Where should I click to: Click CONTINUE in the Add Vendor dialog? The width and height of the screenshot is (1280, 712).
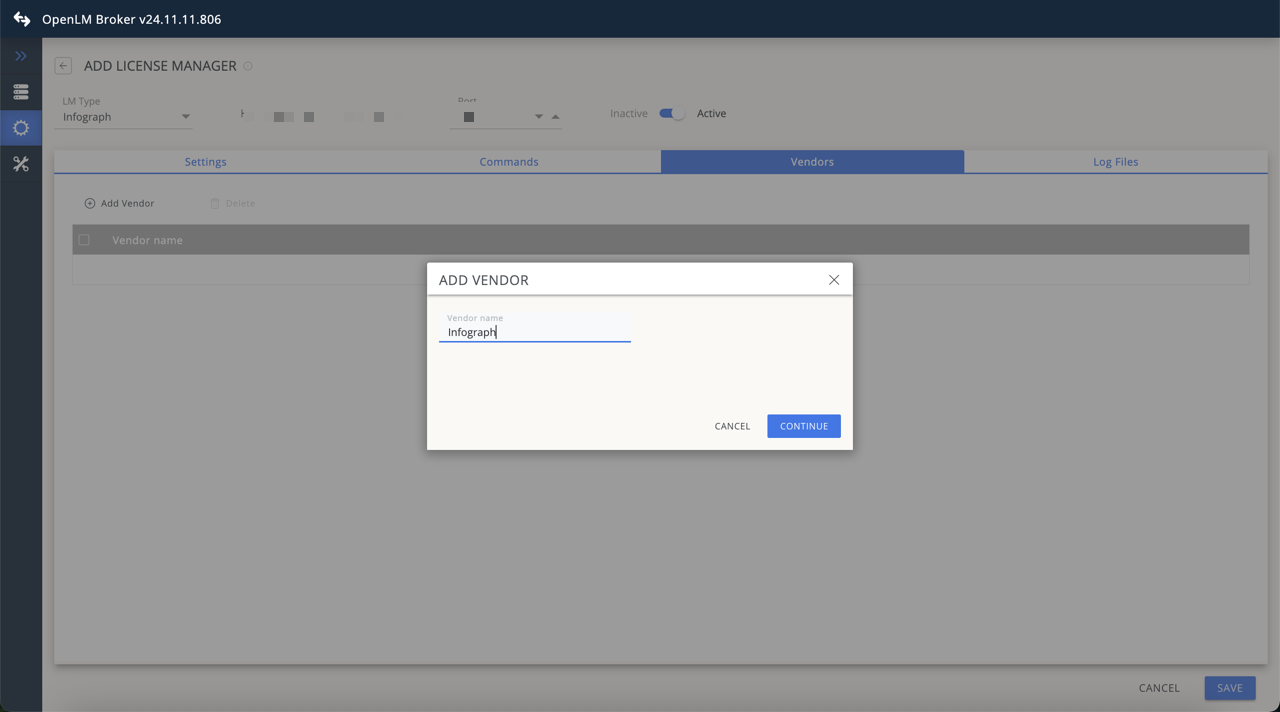tap(803, 425)
